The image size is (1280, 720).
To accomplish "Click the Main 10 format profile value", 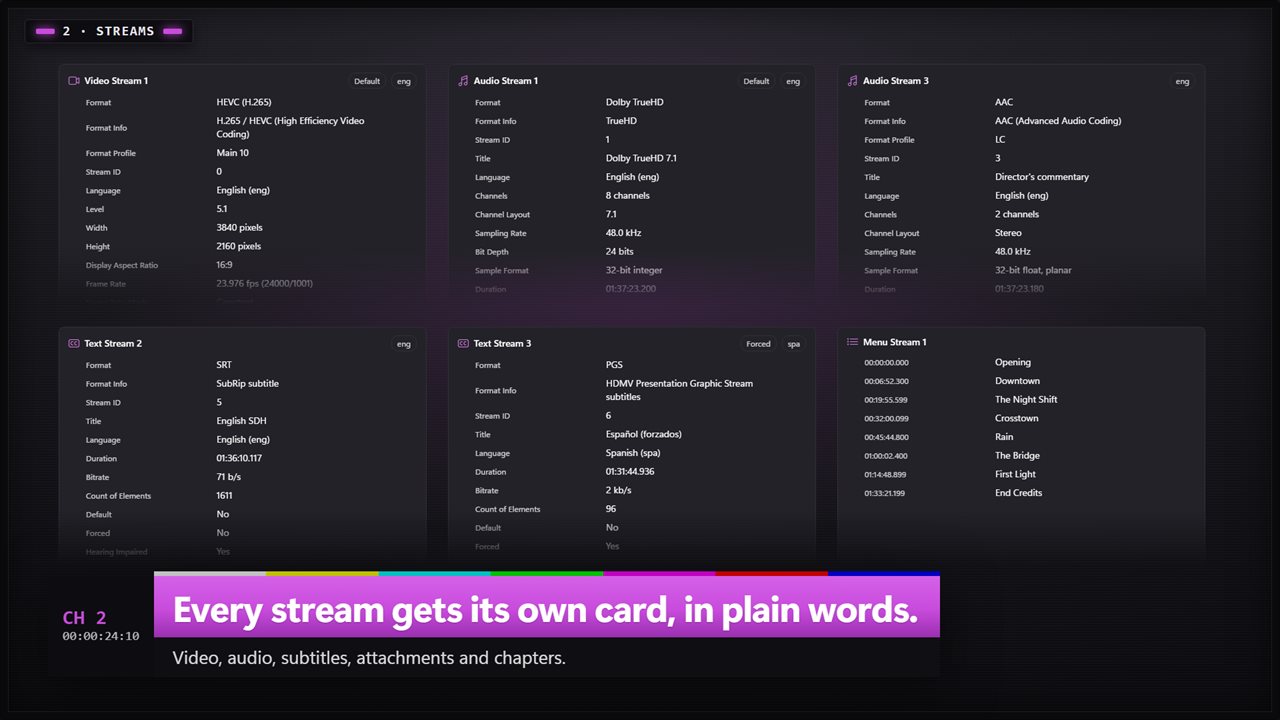I will pyautogui.click(x=233, y=153).
